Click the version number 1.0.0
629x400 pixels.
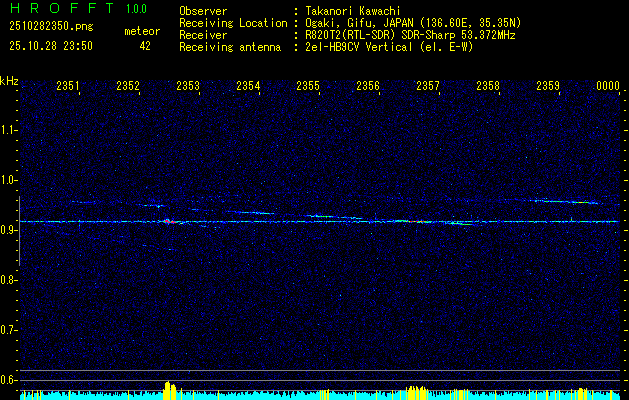point(136,8)
